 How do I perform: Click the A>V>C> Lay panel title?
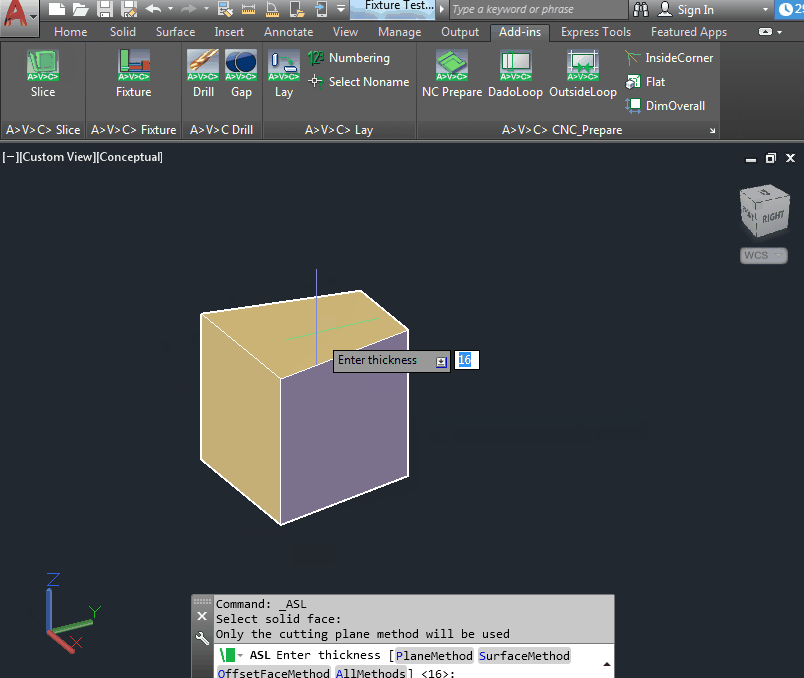tap(339, 130)
